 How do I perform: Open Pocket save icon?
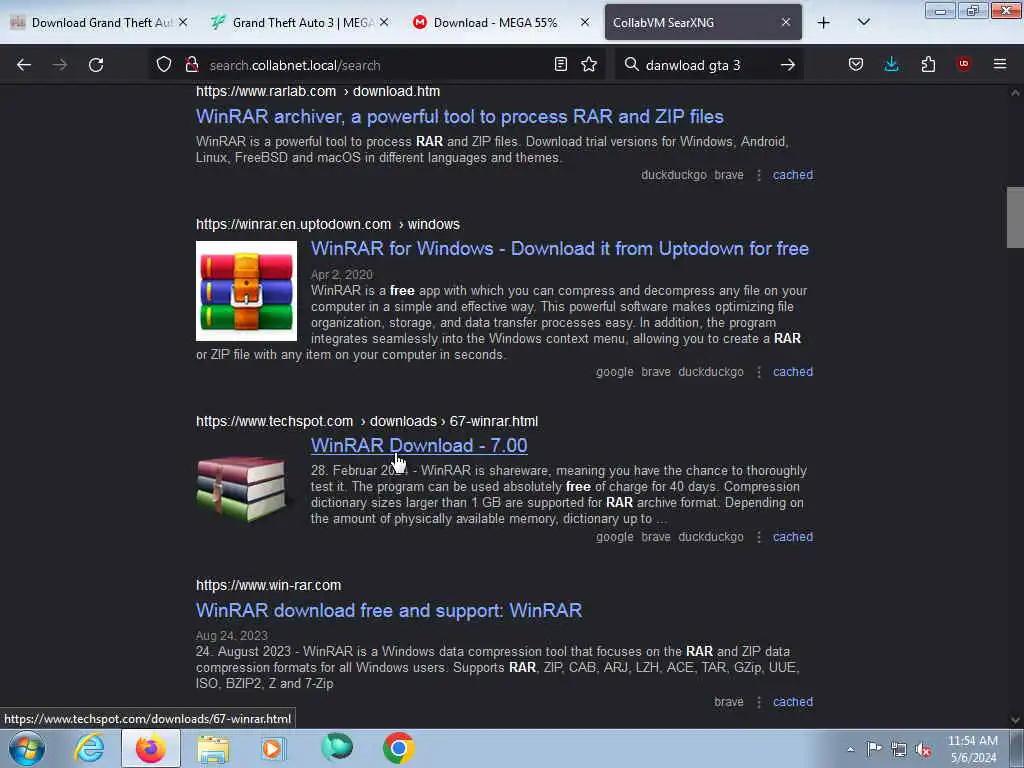tap(856, 65)
